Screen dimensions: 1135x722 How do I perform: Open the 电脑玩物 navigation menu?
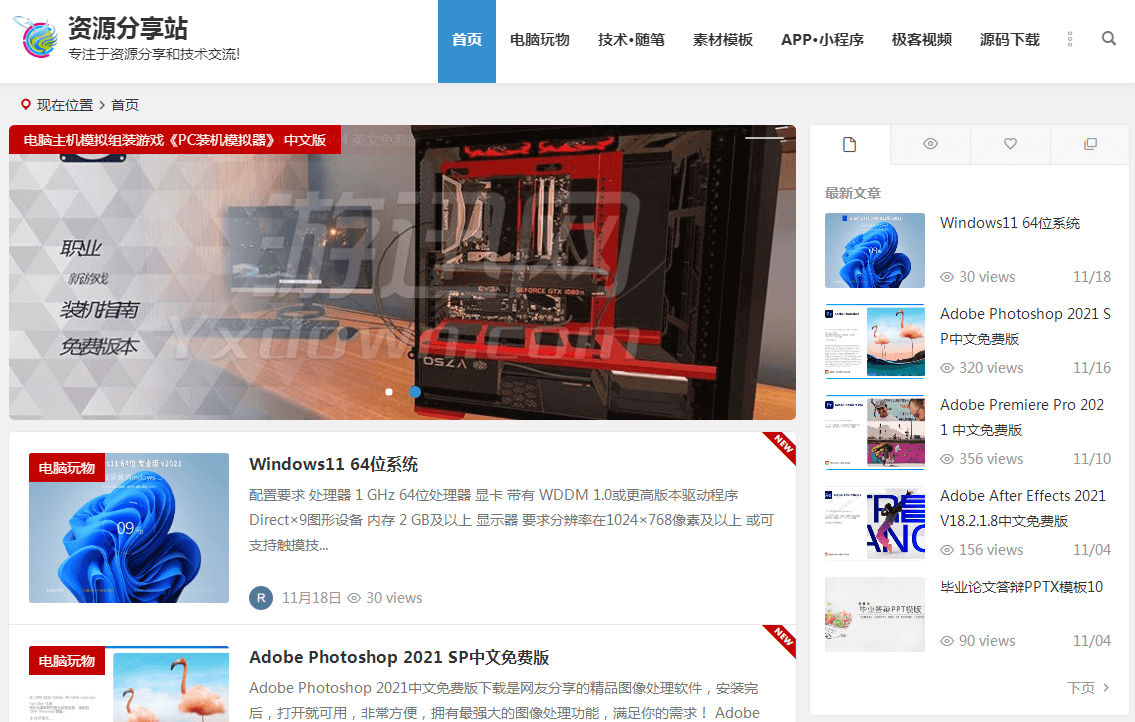point(539,40)
